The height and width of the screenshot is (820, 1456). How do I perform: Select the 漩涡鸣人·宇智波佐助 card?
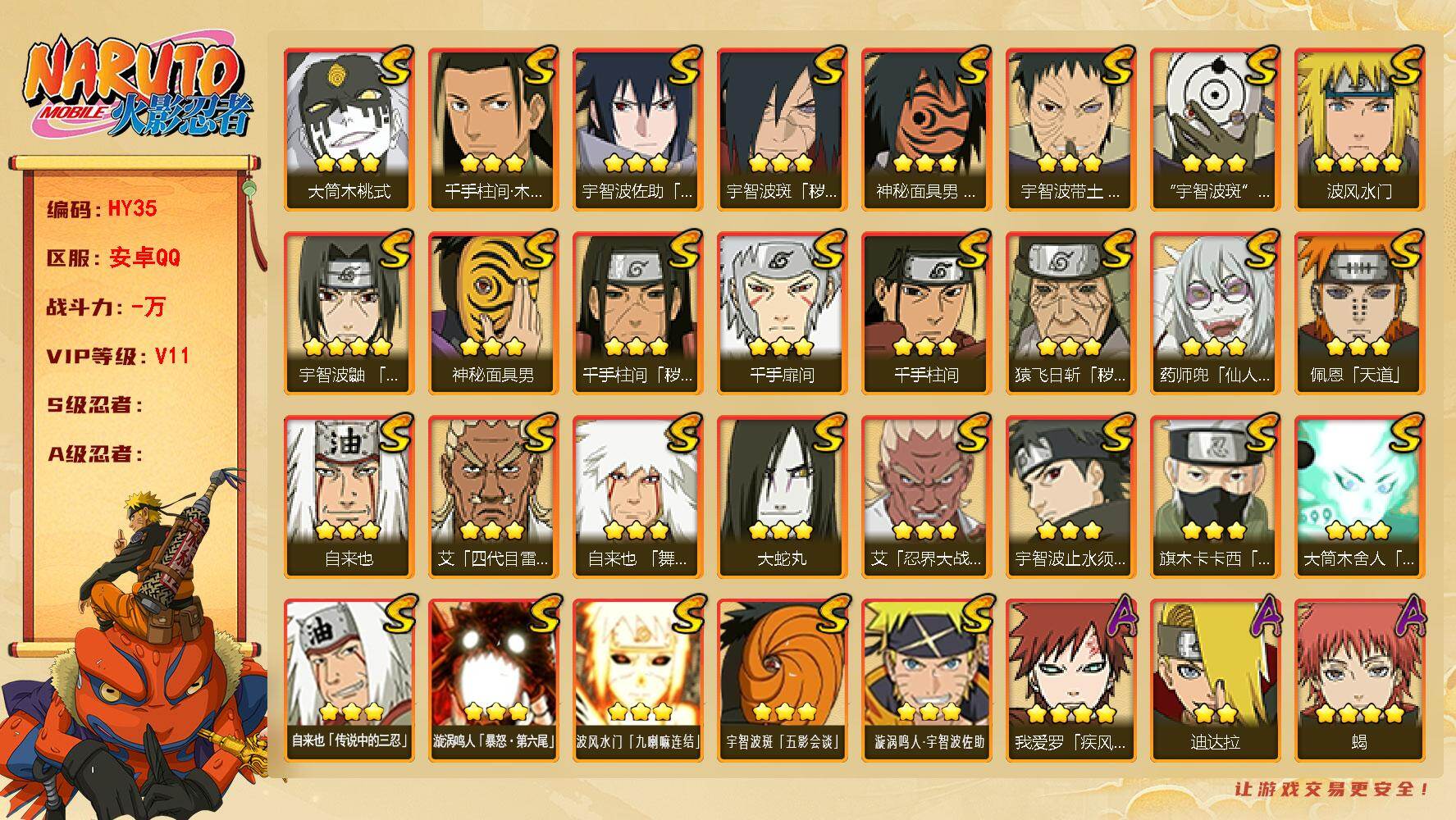coord(926,680)
